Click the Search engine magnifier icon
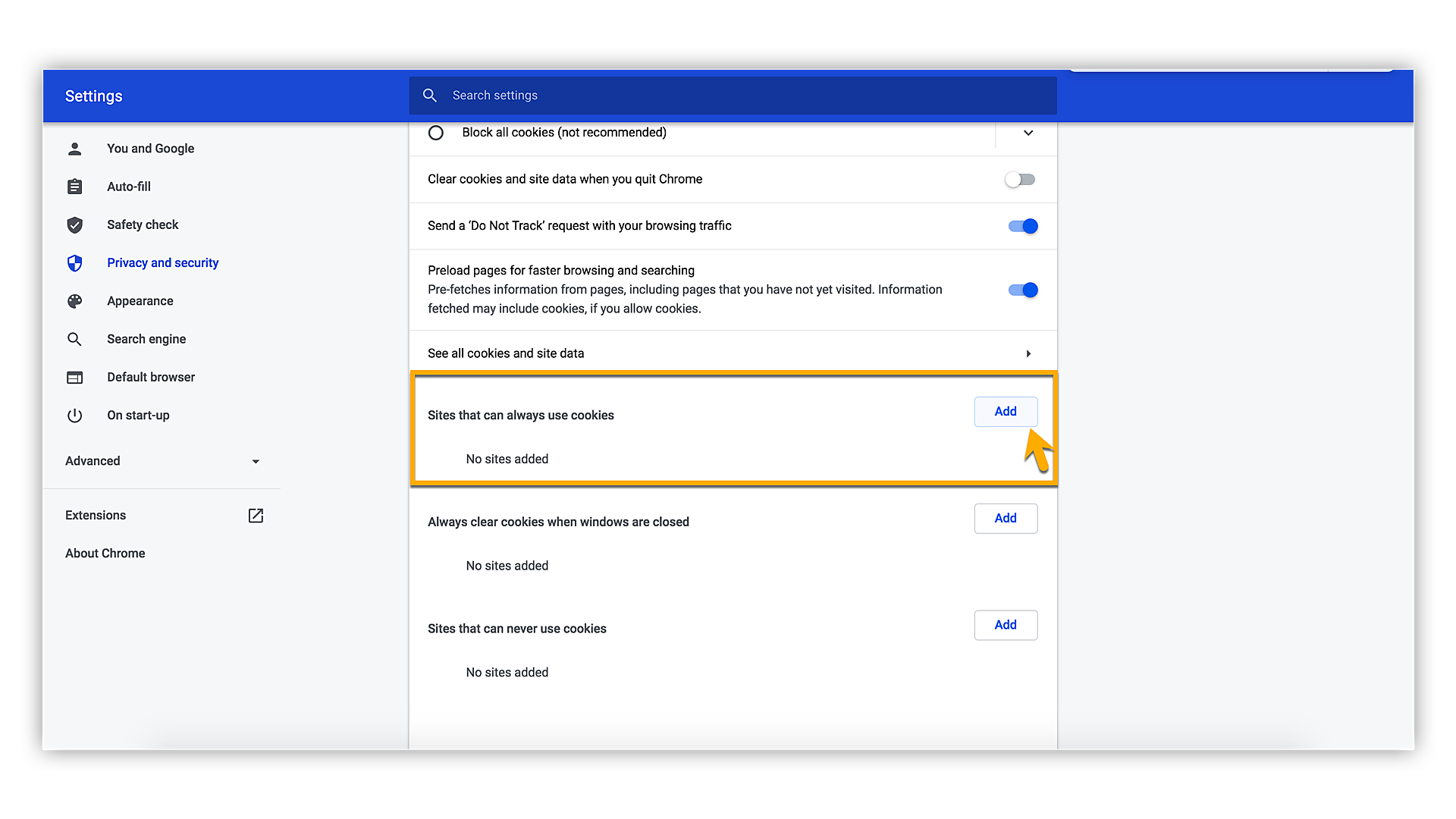1456x819 pixels. pos(74,339)
